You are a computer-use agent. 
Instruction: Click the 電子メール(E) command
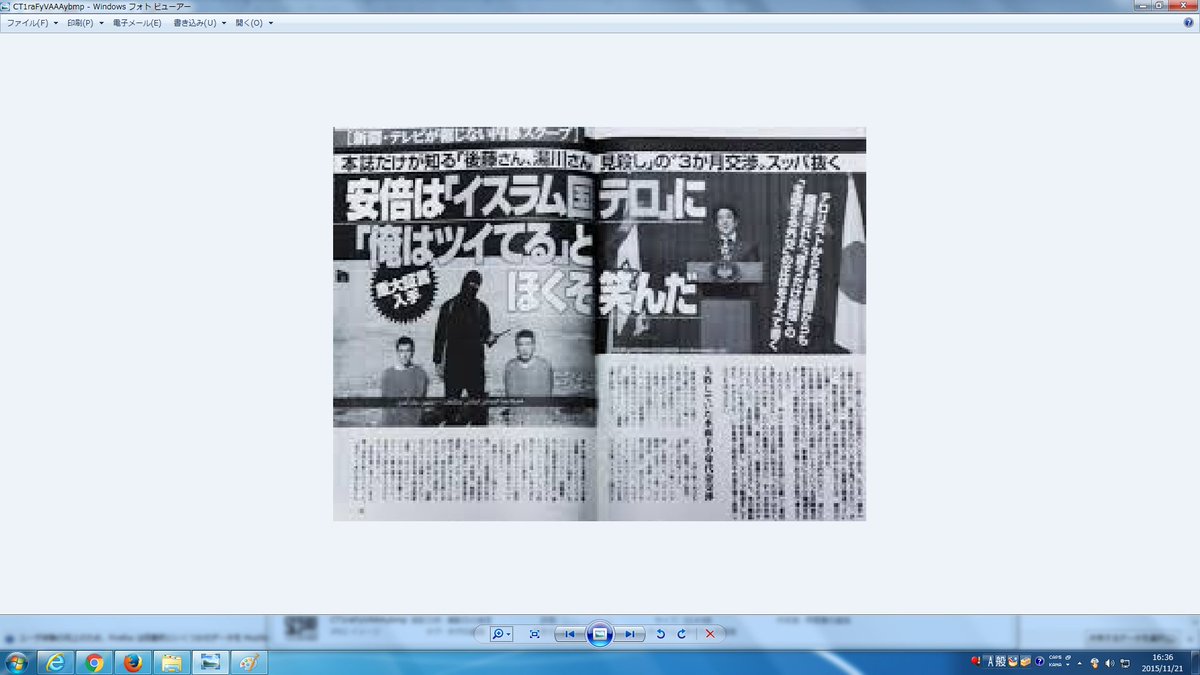click(x=139, y=22)
